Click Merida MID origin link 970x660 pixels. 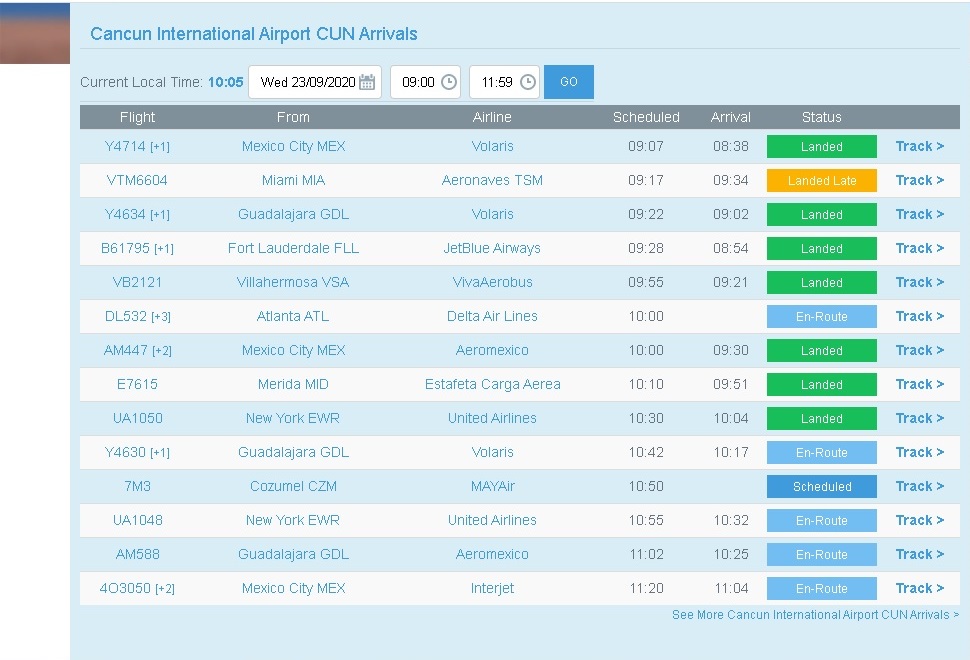(293, 384)
